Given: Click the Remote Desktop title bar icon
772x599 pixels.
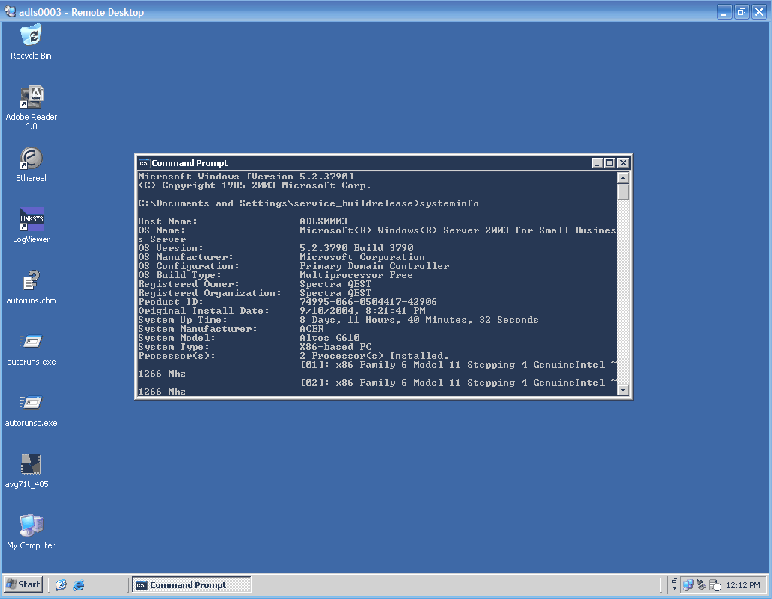Looking at the screenshot, I should click(10, 11).
